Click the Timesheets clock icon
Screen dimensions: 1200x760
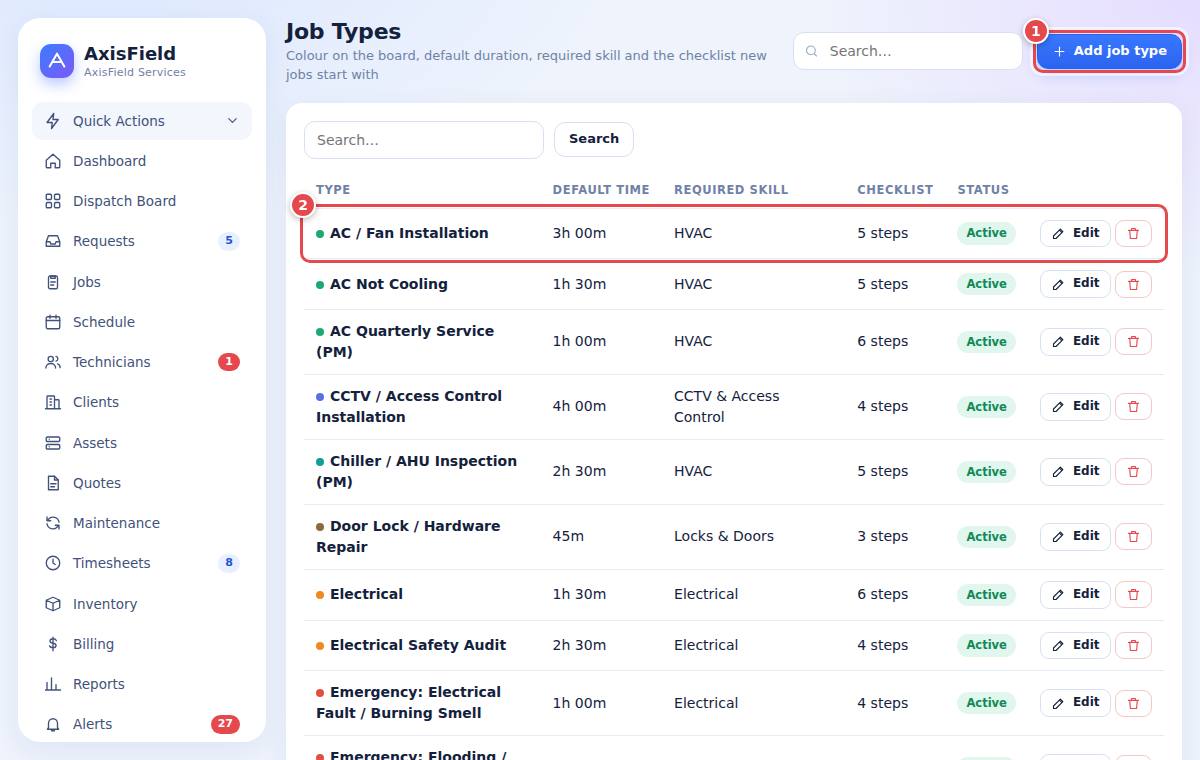pyautogui.click(x=53, y=563)
